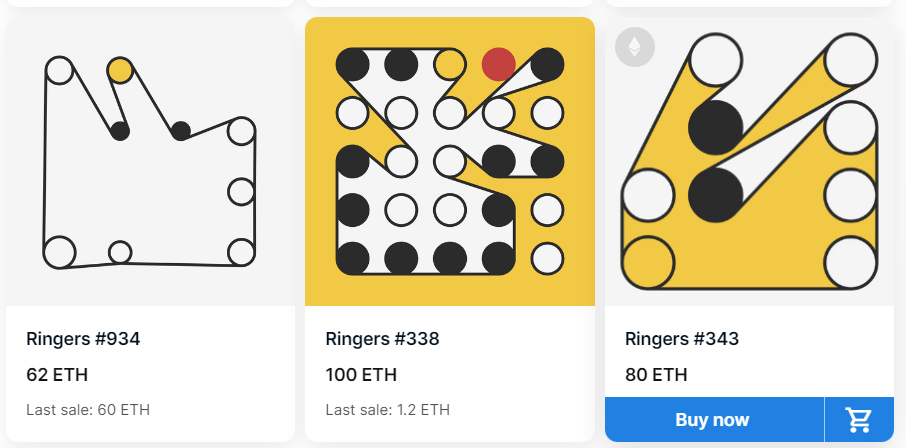Screen dimensions: 906x448
Task: Click the yellow peg in Ringers #934 artwork
Action: [x=120, y=70]
